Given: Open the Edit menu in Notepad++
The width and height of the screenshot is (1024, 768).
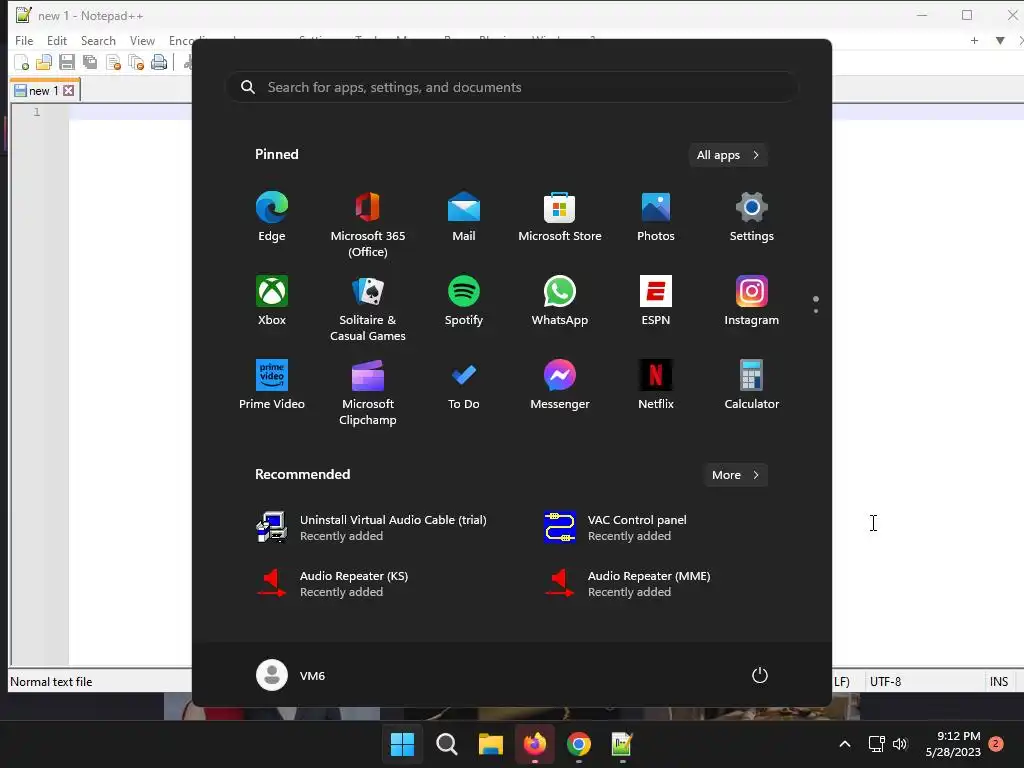Looking at the screenshot, I should tap(57, 40).
